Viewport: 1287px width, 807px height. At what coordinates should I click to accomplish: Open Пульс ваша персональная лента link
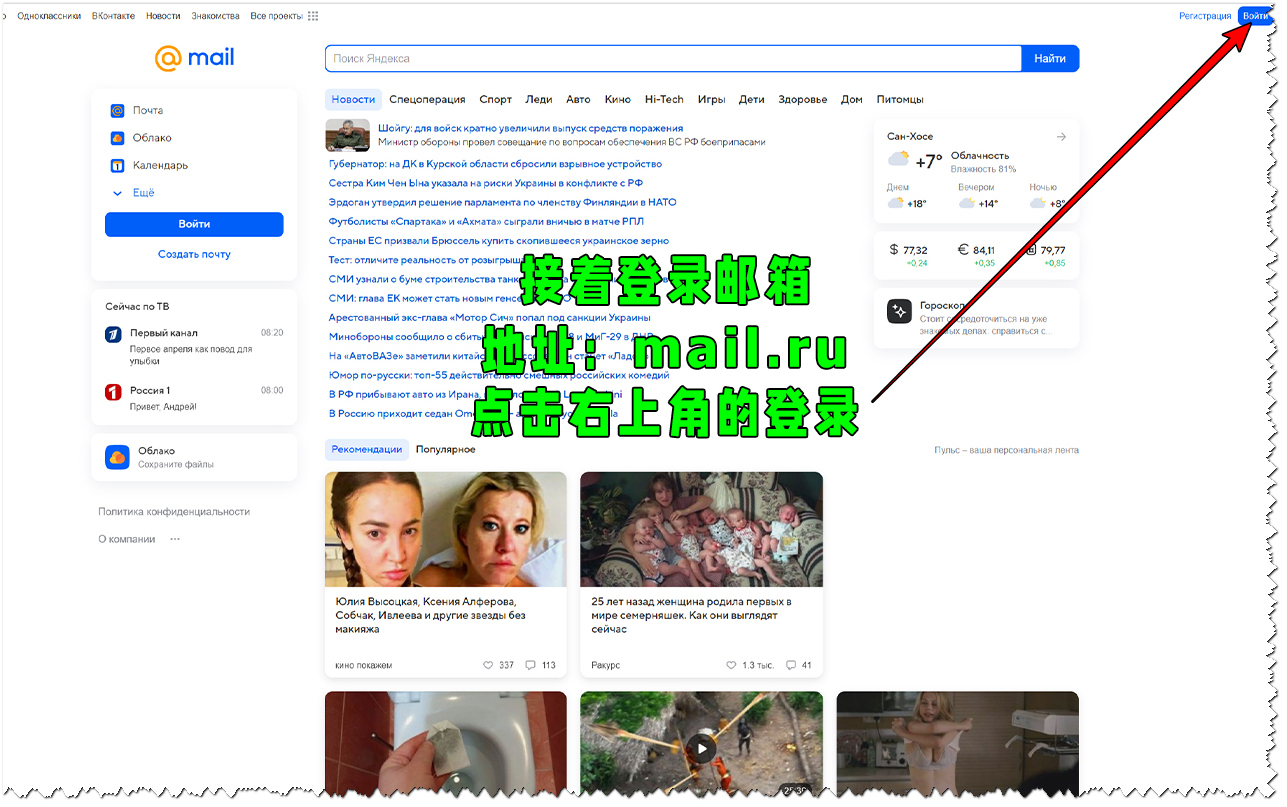point(1006,450)
